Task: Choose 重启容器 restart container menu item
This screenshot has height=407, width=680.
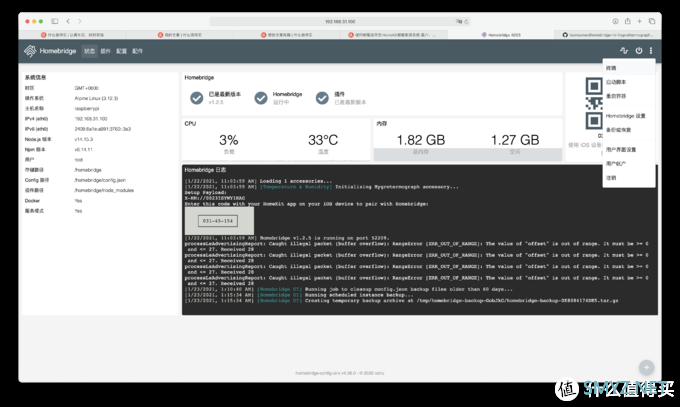Action: (x=629, y=96)
